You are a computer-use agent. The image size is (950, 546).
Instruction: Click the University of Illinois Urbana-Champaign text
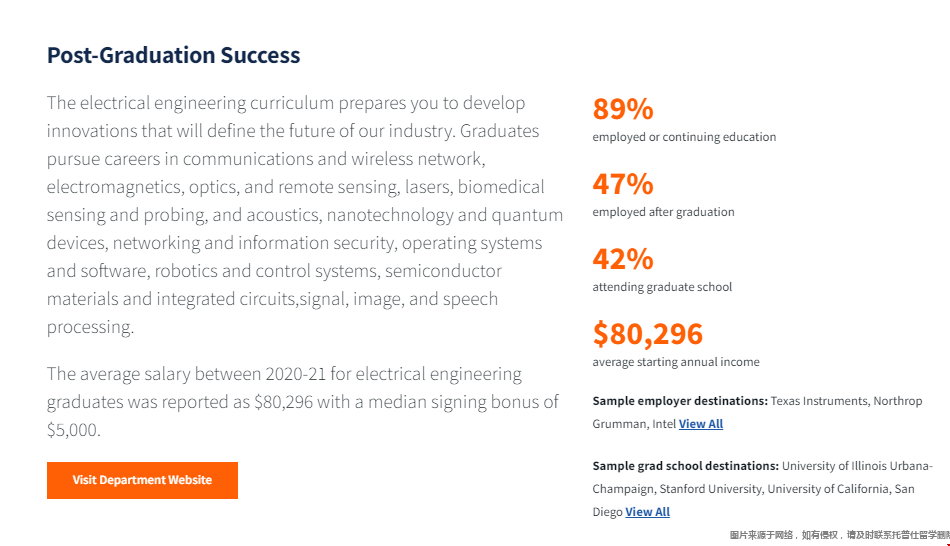tap(763, 478)
